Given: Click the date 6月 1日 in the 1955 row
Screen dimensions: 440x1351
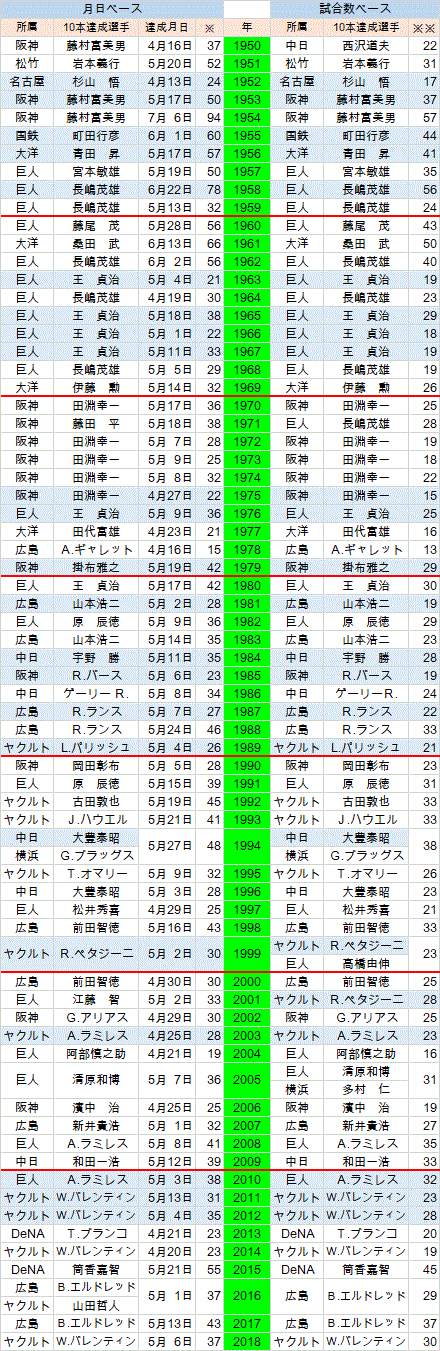Looking at the screenshot, I should coord(169,136).
